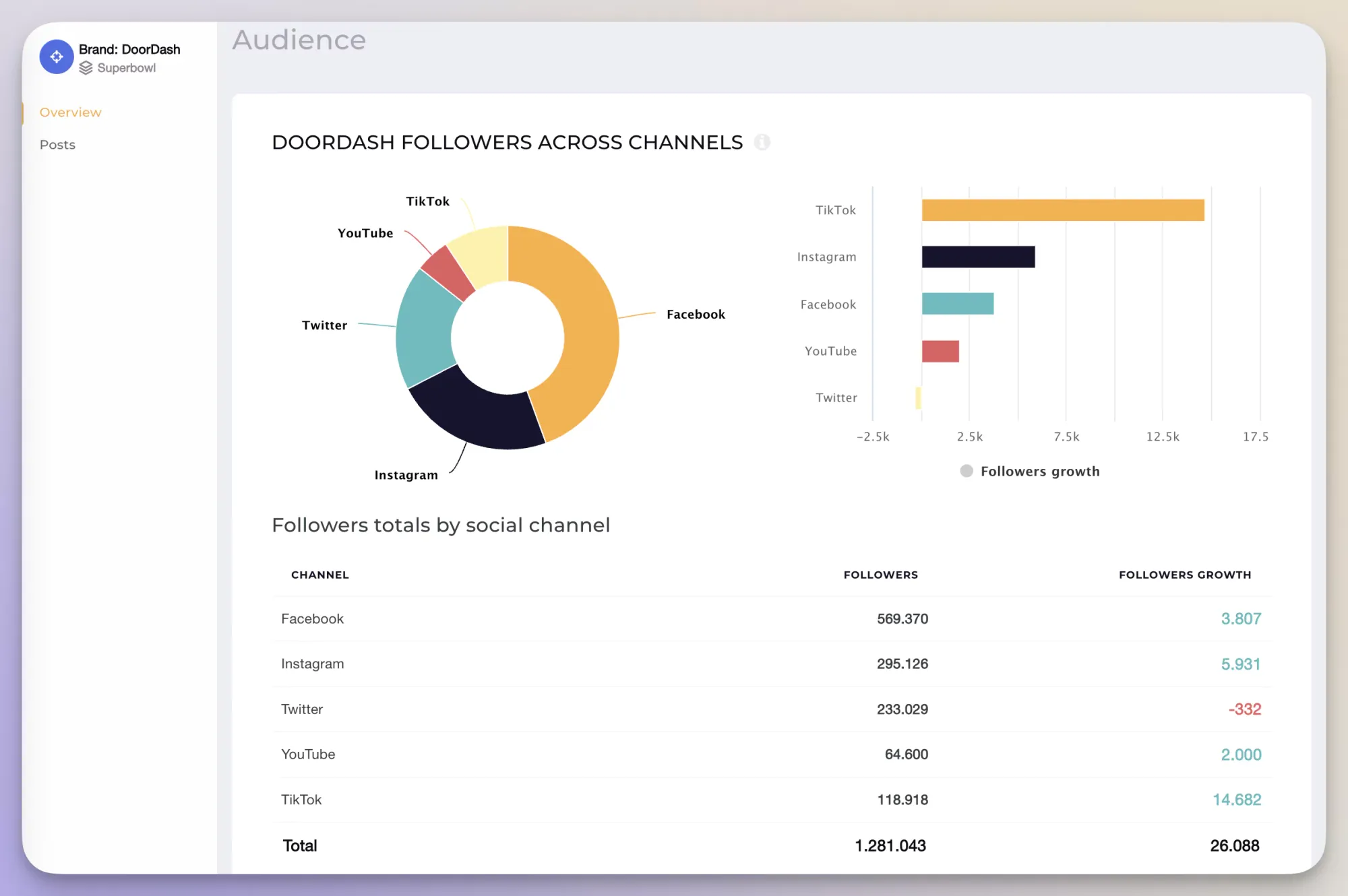
Task: Click the Instagram bar chart axis label
Action: (826, 257)
